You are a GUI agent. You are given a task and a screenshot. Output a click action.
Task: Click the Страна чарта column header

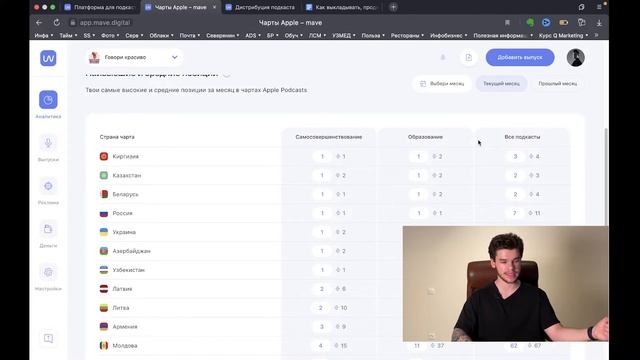coord(117,137)
